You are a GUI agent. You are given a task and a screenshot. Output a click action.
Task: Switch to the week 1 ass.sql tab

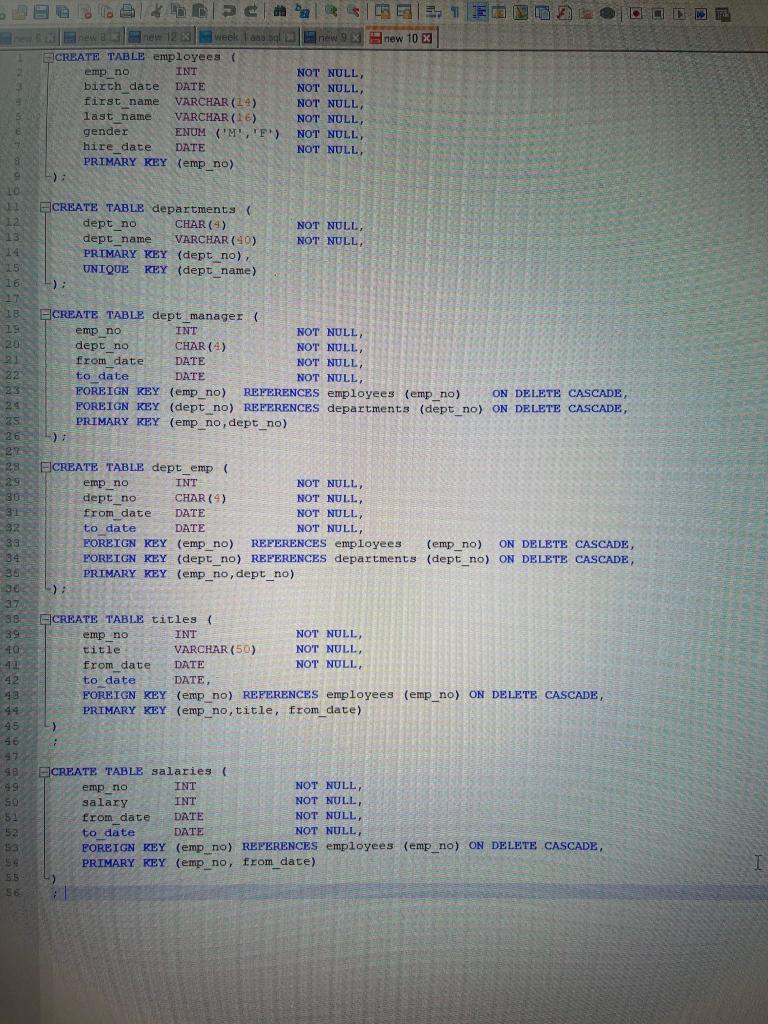click(x=246, y=37)
